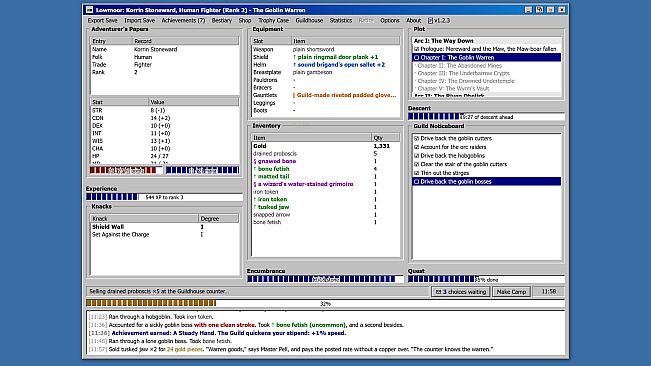Toggle the Thin out the stirges checkbox
This screenshot has width=651, height=366.
[x=416, y=173]
